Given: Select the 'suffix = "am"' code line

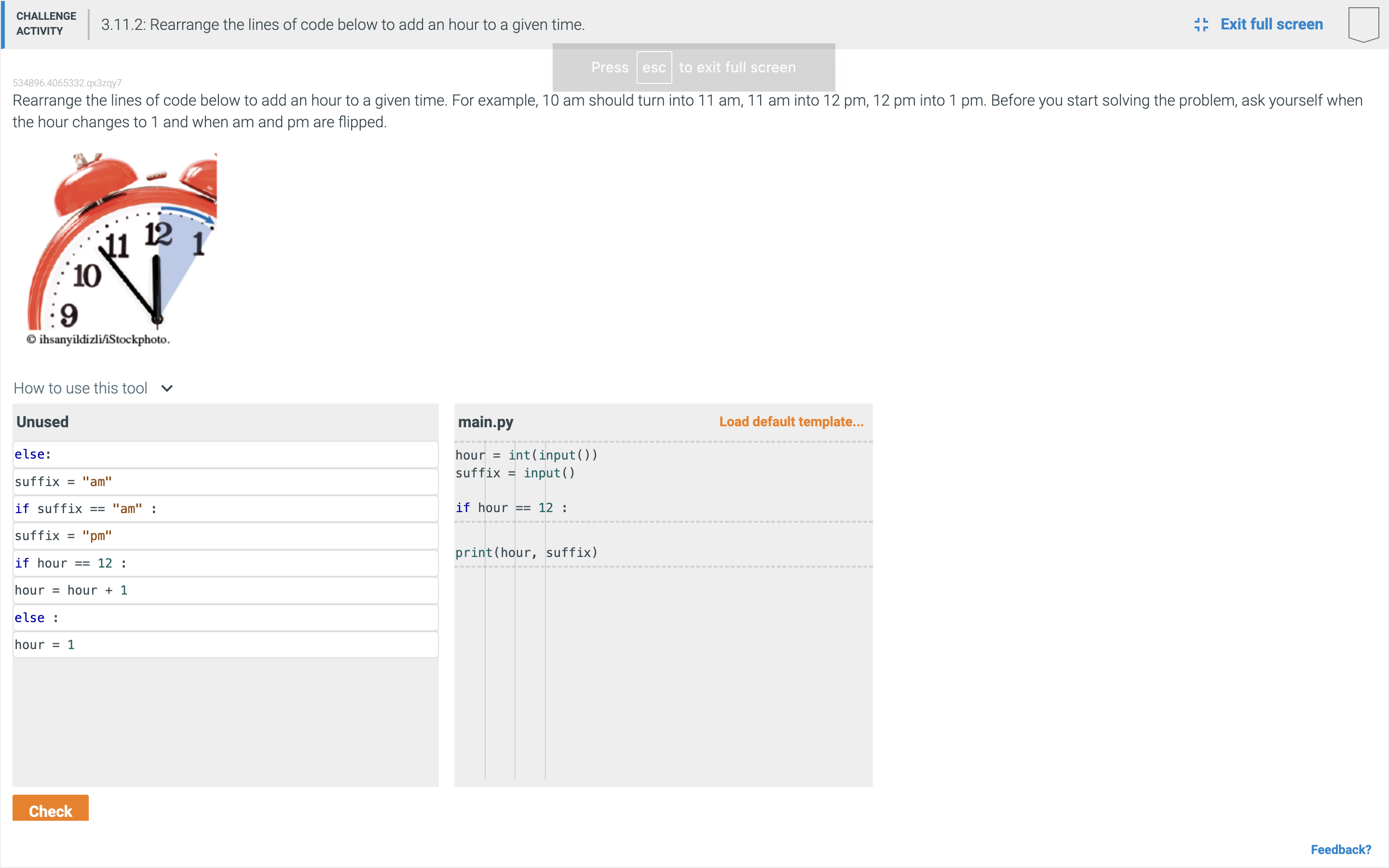Looking at the screenshot, I should click(226, 481).
